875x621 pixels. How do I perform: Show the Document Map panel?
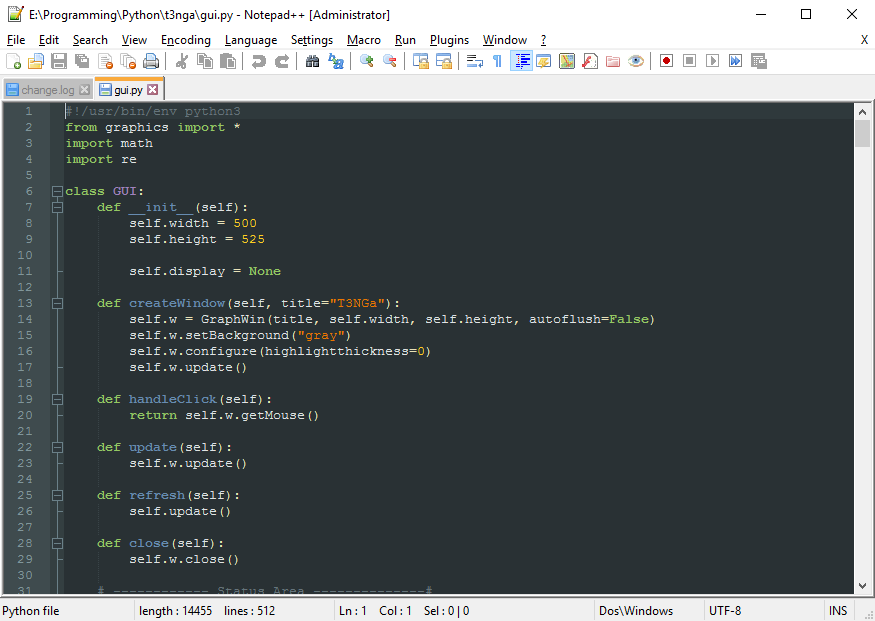coord(567,61)
